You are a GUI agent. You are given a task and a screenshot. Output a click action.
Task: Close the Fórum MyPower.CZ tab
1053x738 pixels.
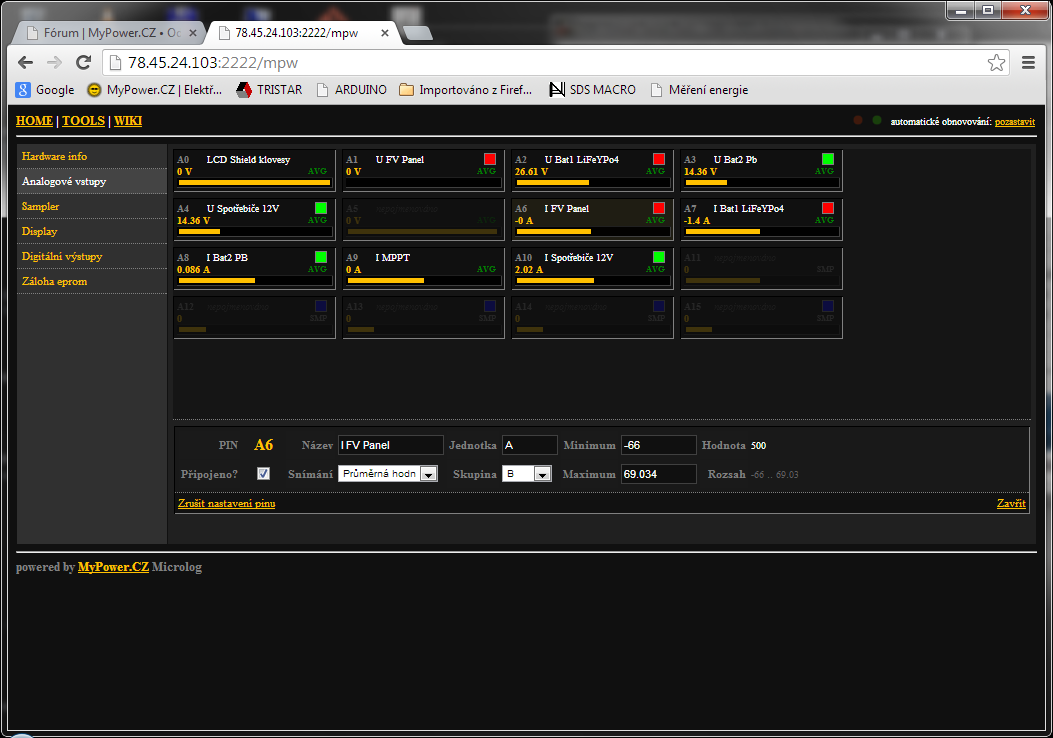[x=193, y=33]
